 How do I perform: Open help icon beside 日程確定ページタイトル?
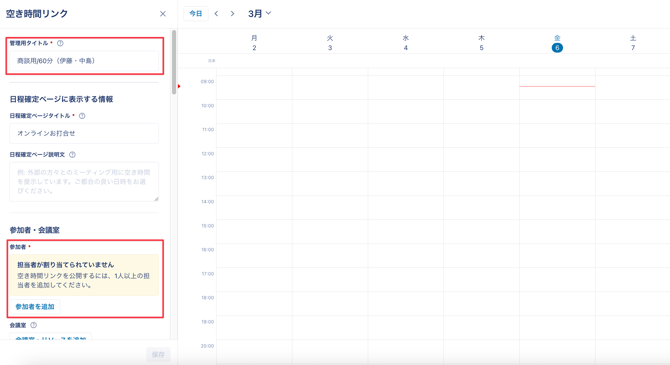[x=82, y=116]
